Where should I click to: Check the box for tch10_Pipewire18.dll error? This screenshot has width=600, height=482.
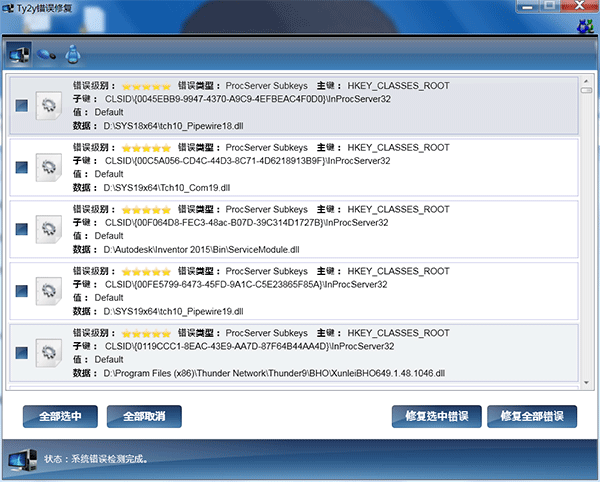click(21, 106)
